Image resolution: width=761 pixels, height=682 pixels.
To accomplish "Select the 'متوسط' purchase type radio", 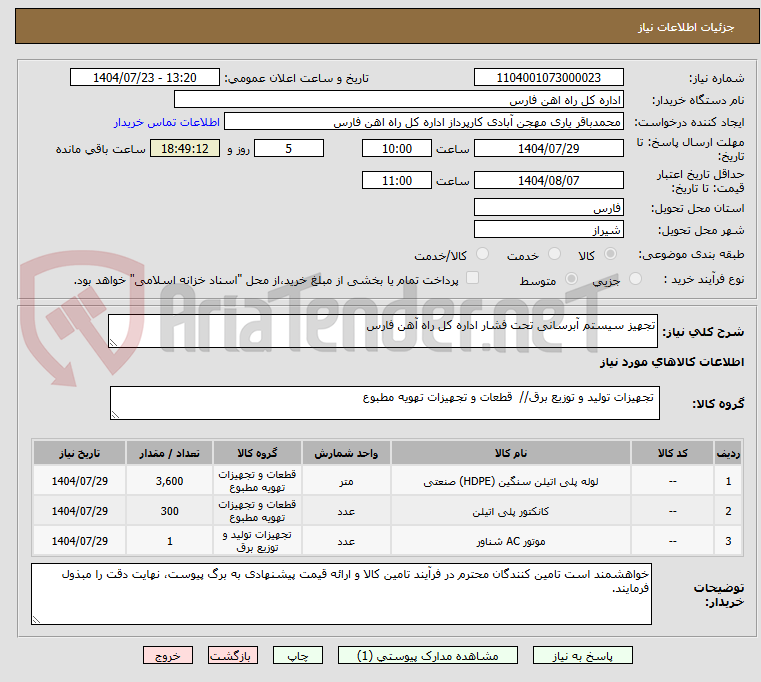I will (572, 279).
